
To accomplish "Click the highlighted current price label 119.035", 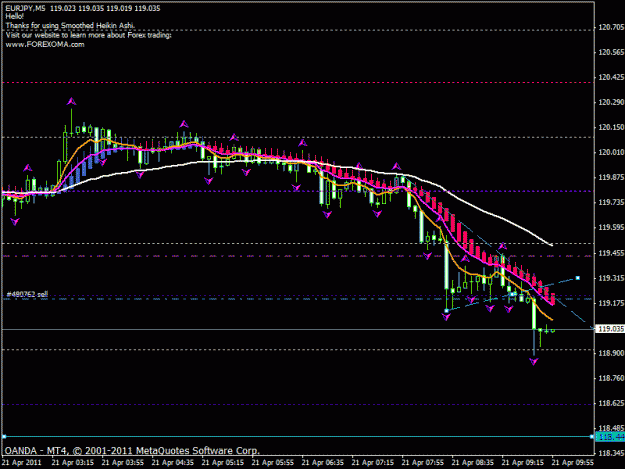I will coord(611,329).
